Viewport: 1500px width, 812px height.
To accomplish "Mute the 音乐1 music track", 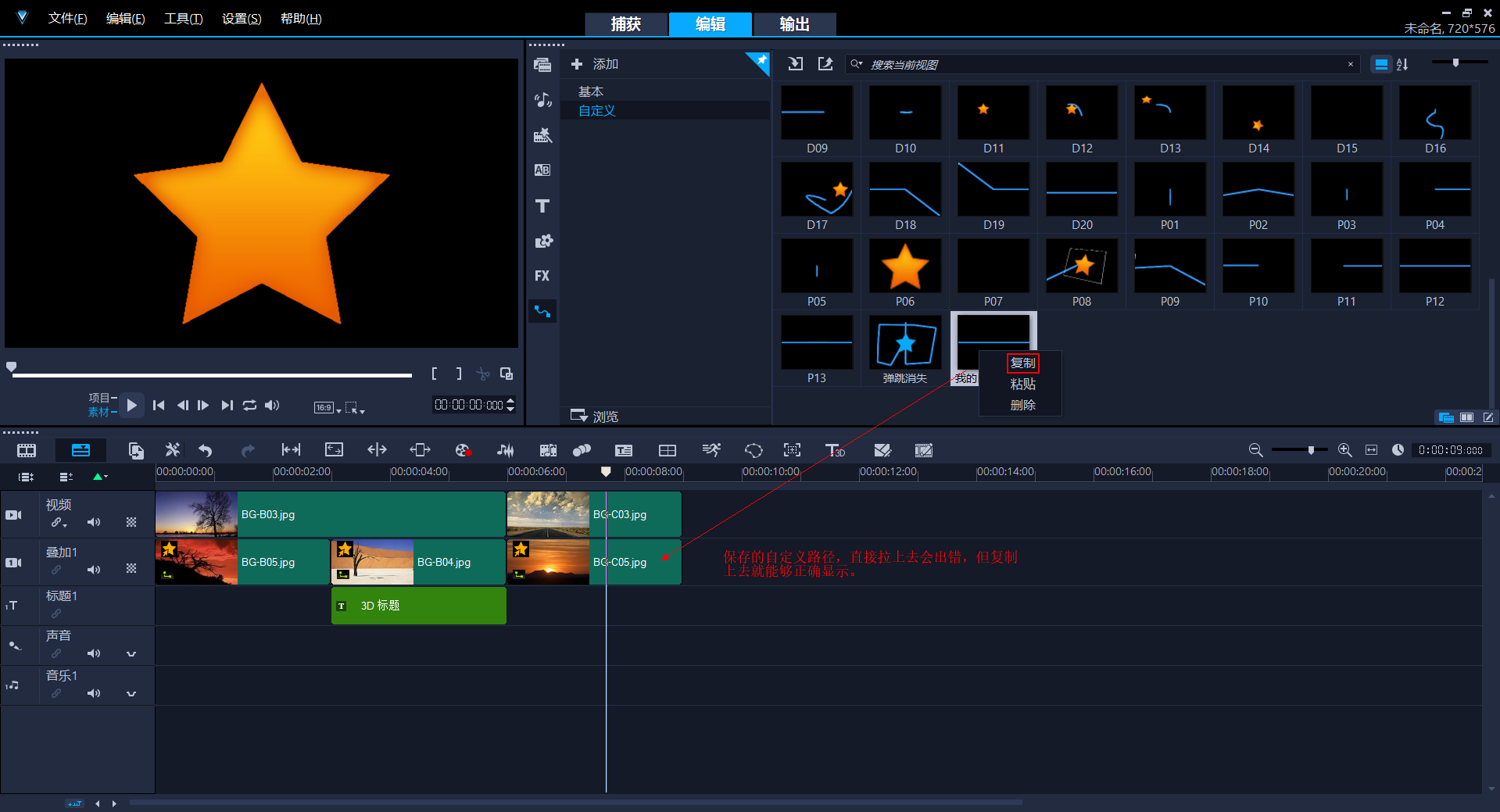I will pos(94,693).
